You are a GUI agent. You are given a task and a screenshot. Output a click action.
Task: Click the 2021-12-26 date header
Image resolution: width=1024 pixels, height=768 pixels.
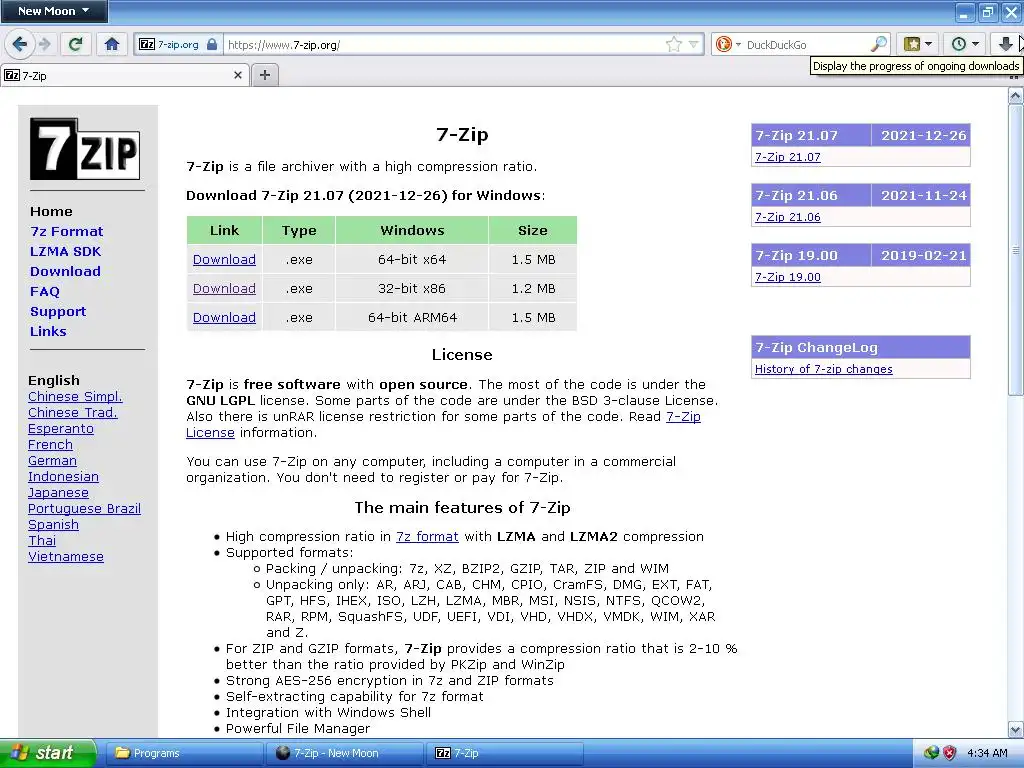[923, 135]
